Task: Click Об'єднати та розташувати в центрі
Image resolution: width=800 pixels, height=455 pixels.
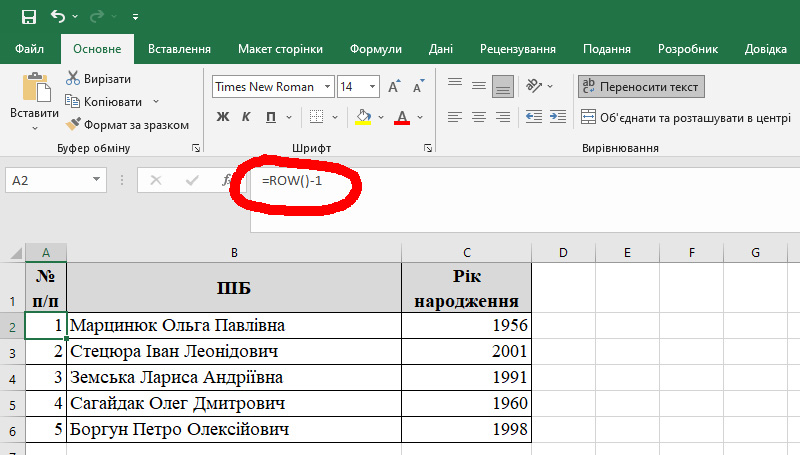Action: [686, 117]
